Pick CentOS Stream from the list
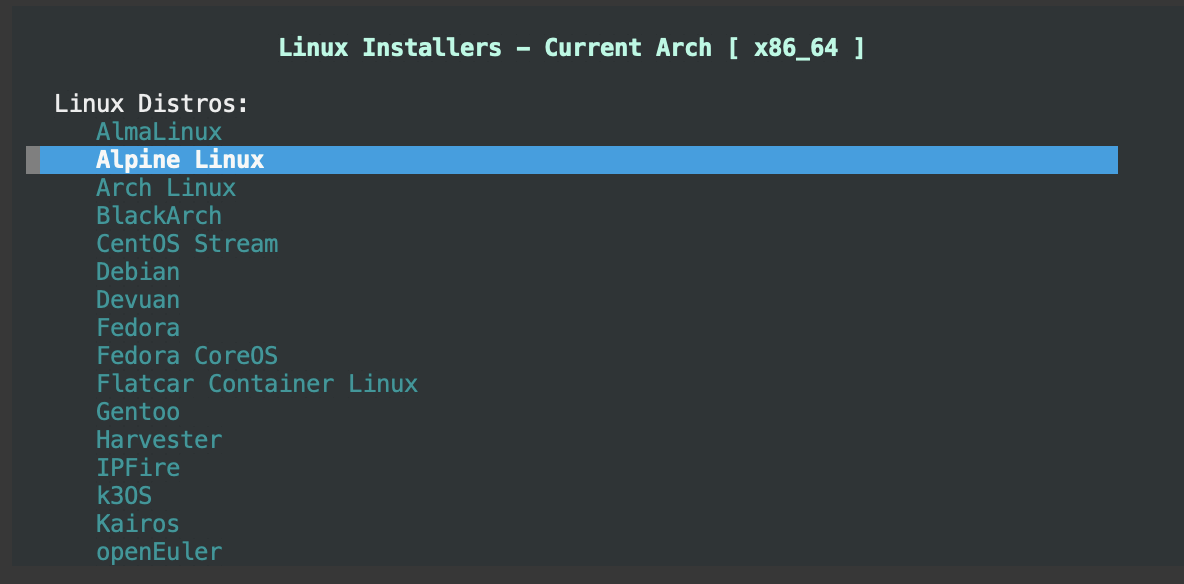The height and width of the screenshot is (584, 1184). 187,243
